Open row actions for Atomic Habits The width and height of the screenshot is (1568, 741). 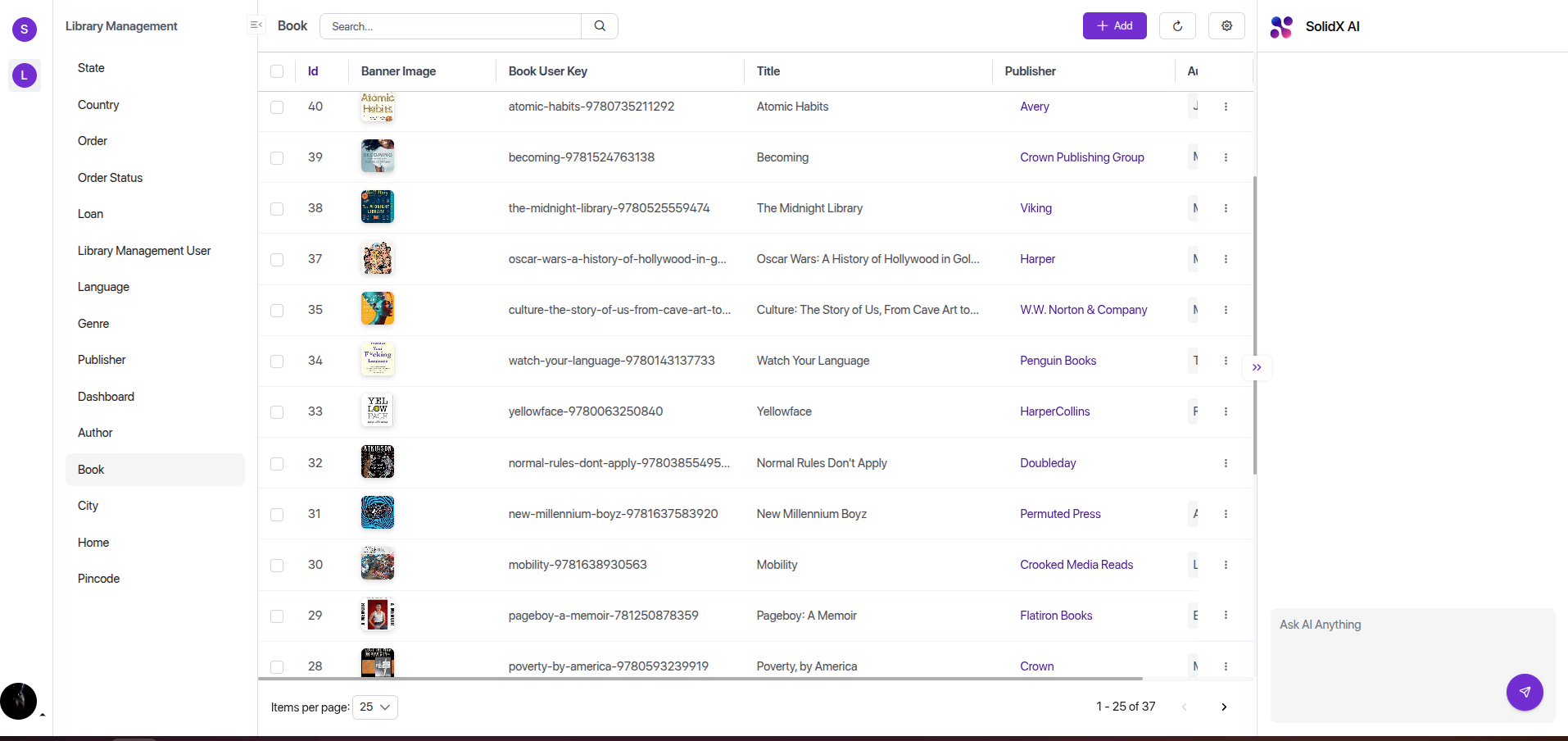pos(1226,107)
